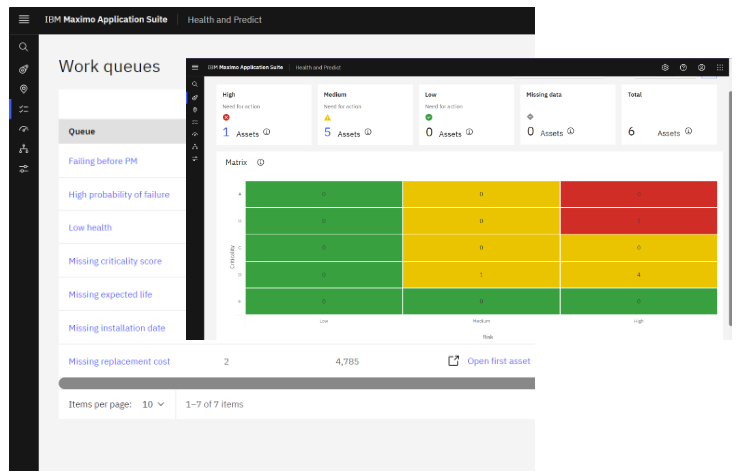Viewport: 739px width, 473px height.
Task: Click the 5 count on Medium card
Action: [328, 132]
